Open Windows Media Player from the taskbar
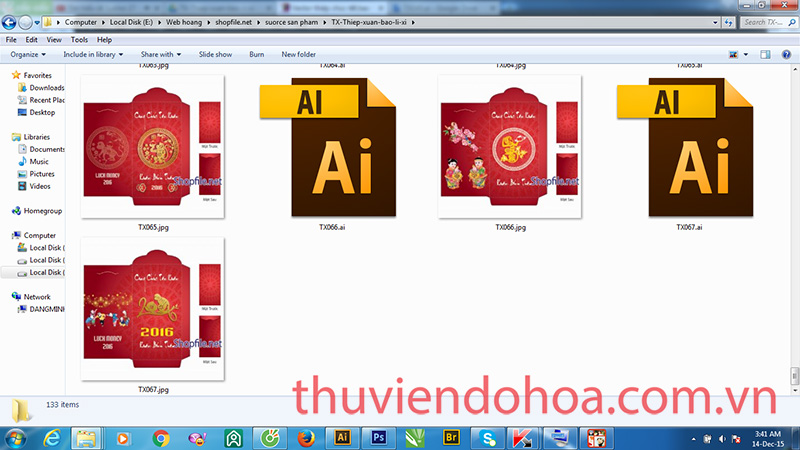 pyautogui.click(x=123, y=438)
